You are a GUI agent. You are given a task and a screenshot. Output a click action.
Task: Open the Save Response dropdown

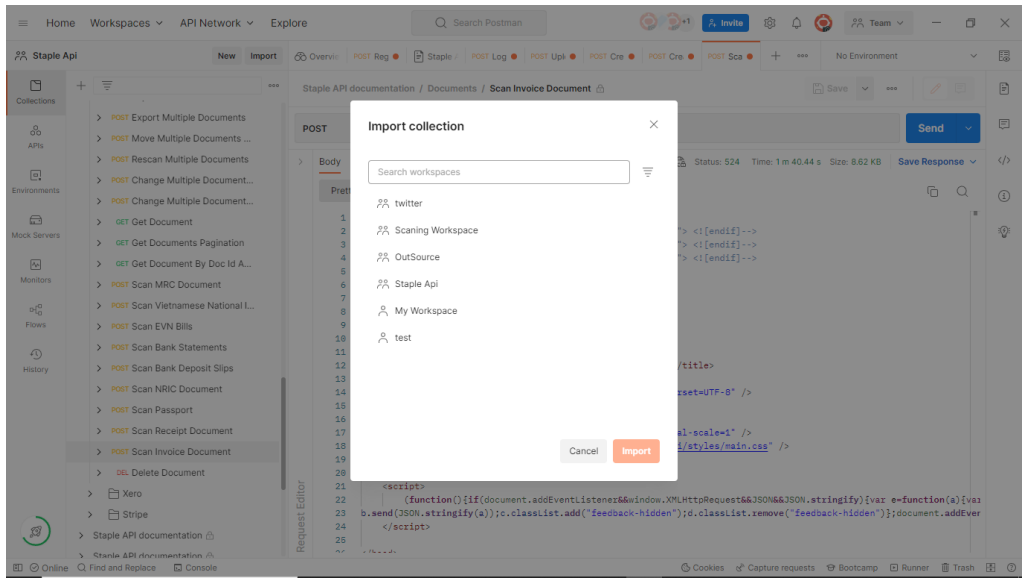(x=937, y=162)
